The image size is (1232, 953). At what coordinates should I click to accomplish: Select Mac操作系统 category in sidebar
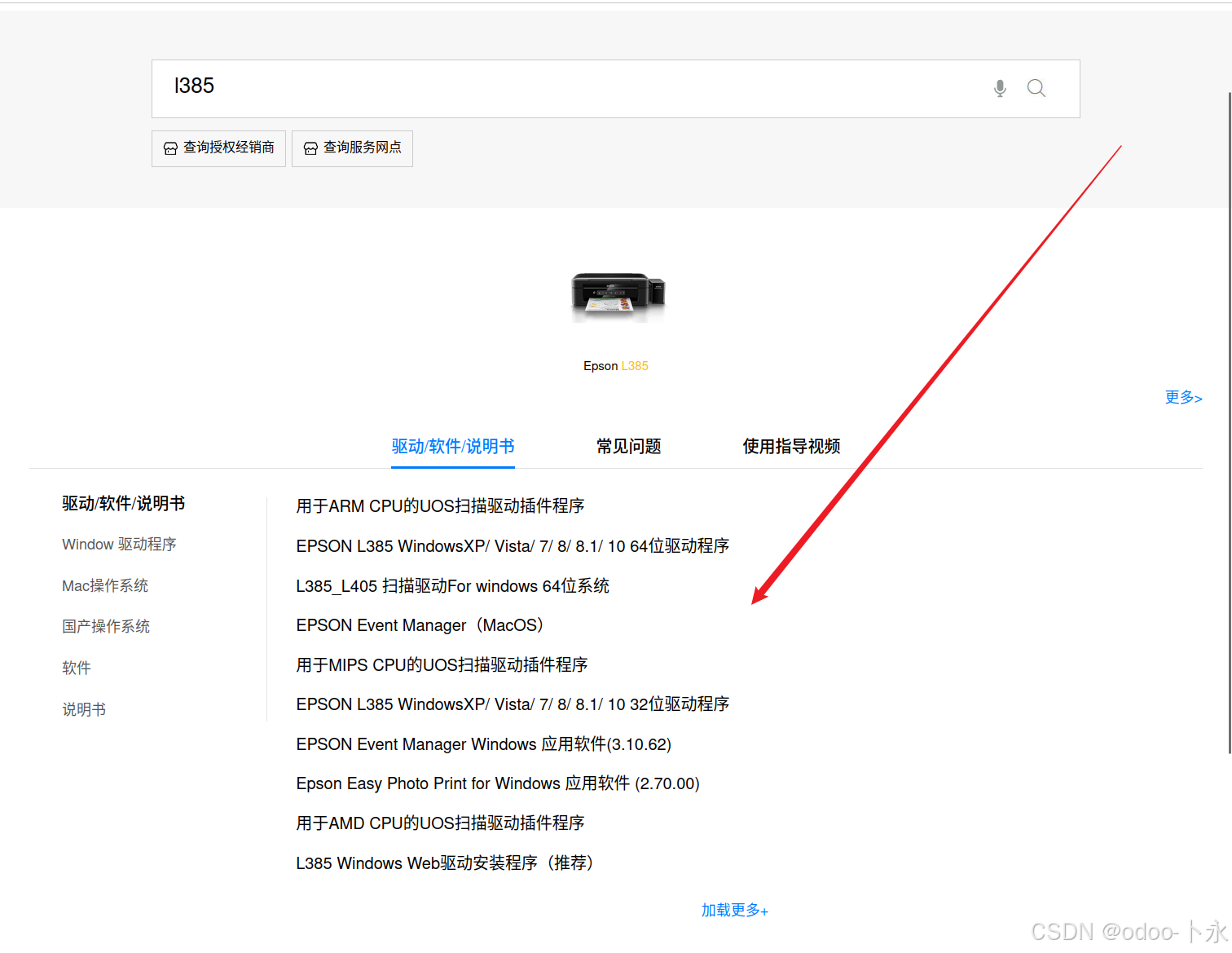(x=105, y=586)
